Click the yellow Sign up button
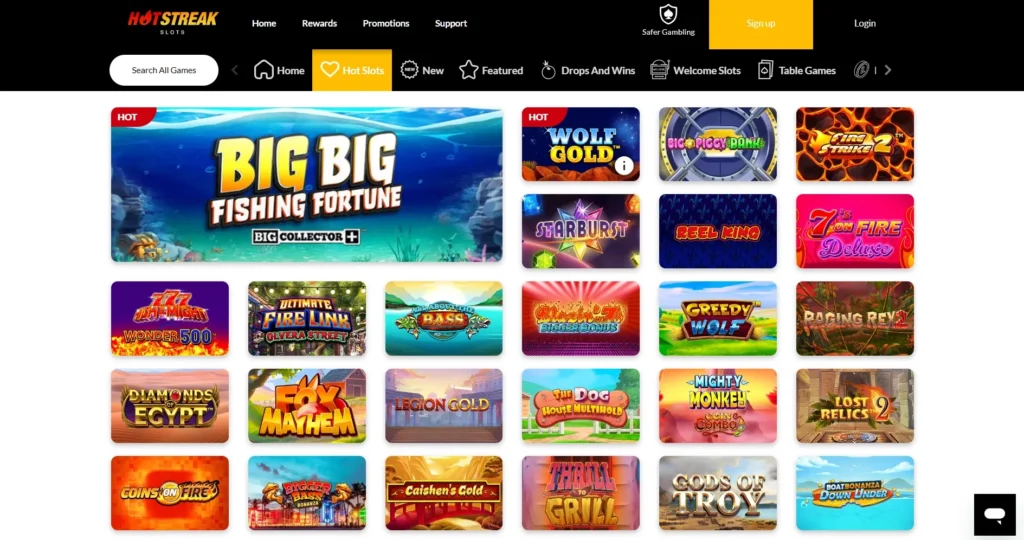Viewport: 1024px width, 540px height. pyautogui.click(x=761, y=24)
